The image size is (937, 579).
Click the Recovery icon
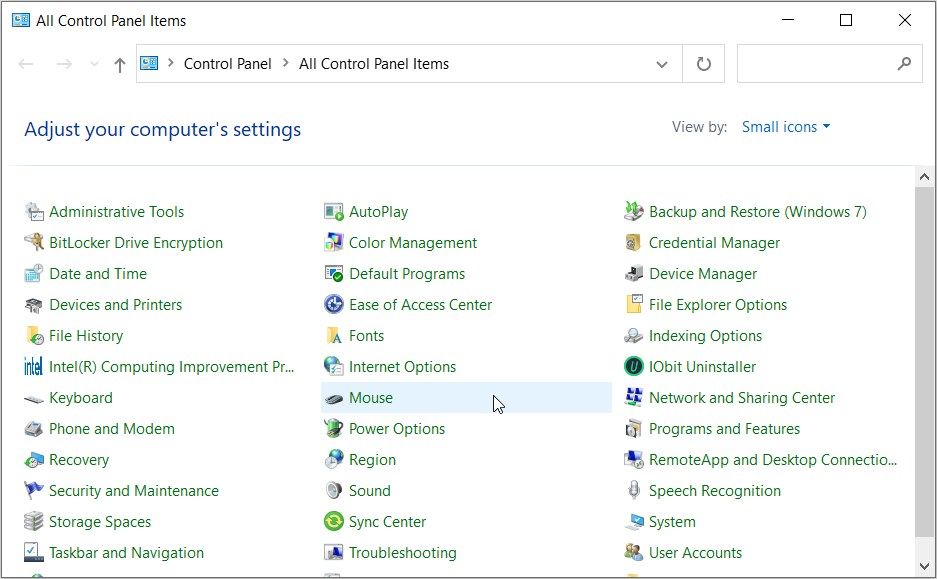(x=34, y=460)
